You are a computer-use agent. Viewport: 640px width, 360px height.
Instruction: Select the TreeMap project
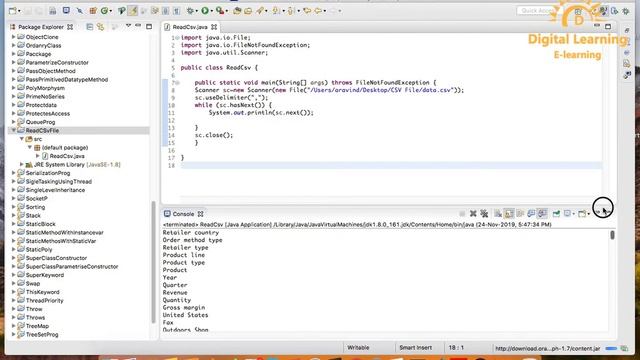(x=37, y=326)
